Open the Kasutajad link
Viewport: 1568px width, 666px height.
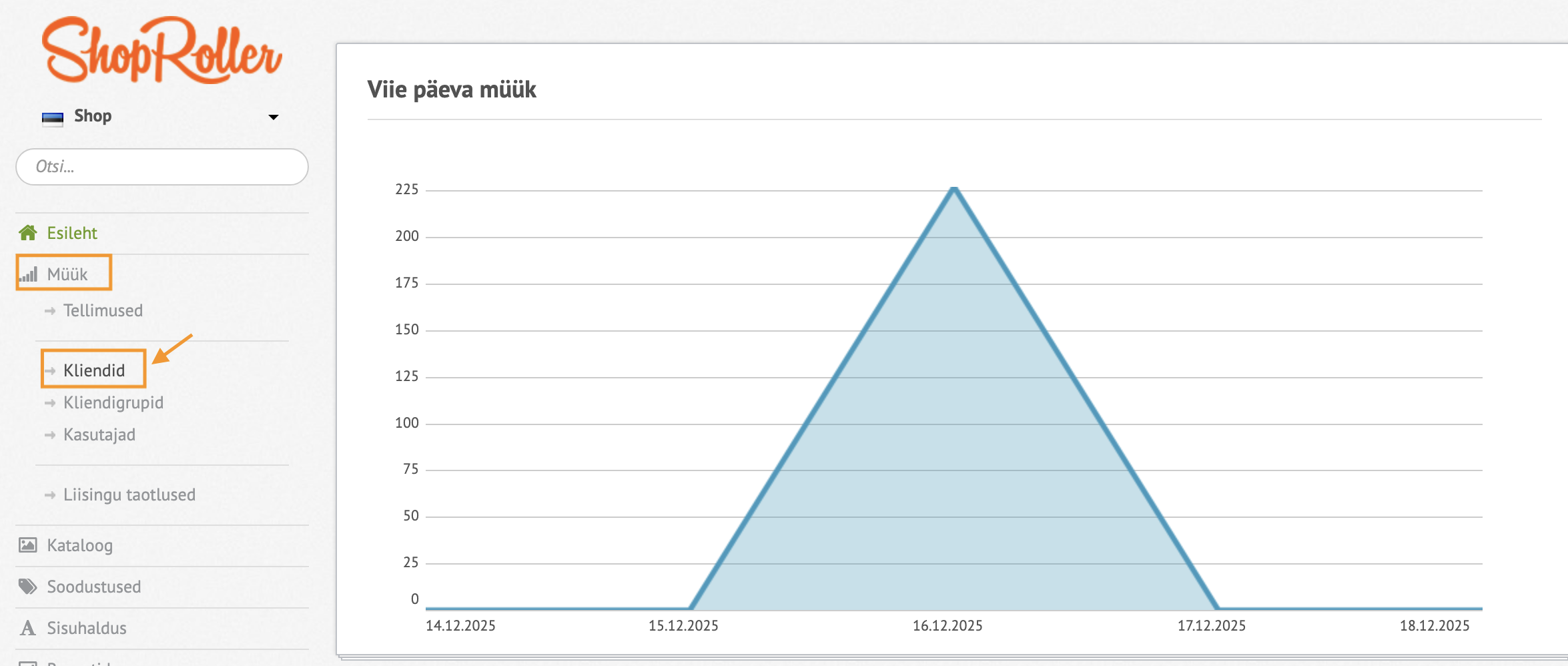click(99, 434)
